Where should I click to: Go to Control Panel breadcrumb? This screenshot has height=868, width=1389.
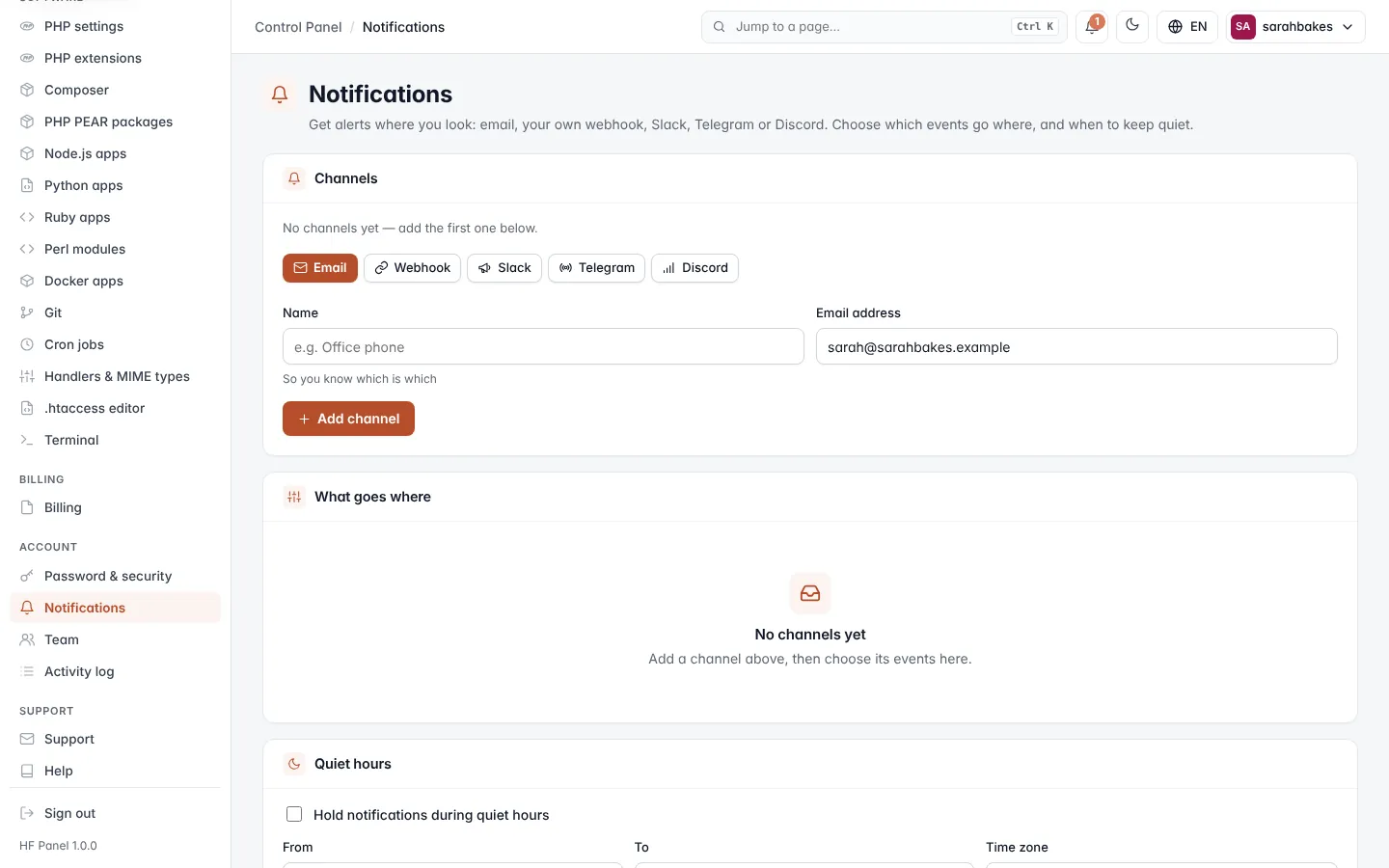coord(298,27)
